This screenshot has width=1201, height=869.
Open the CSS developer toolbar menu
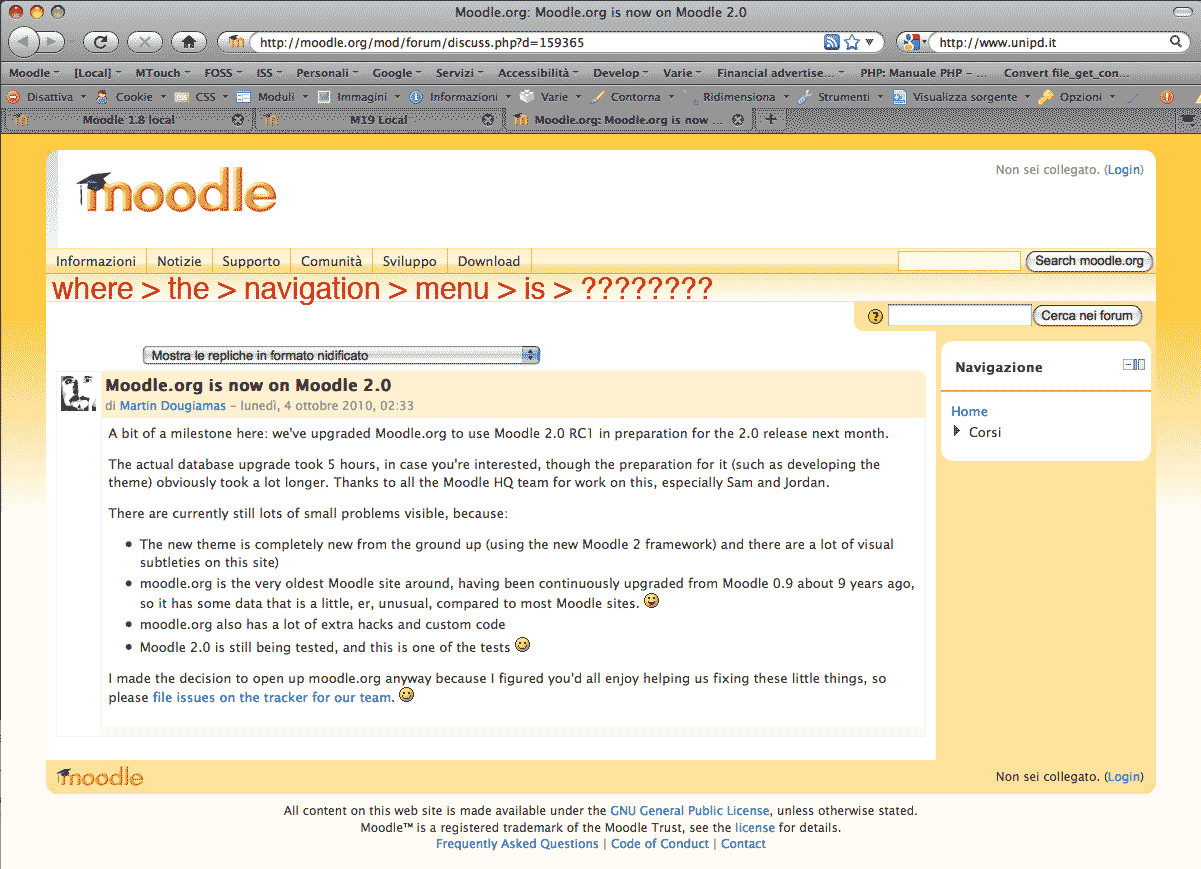[202, 97]
